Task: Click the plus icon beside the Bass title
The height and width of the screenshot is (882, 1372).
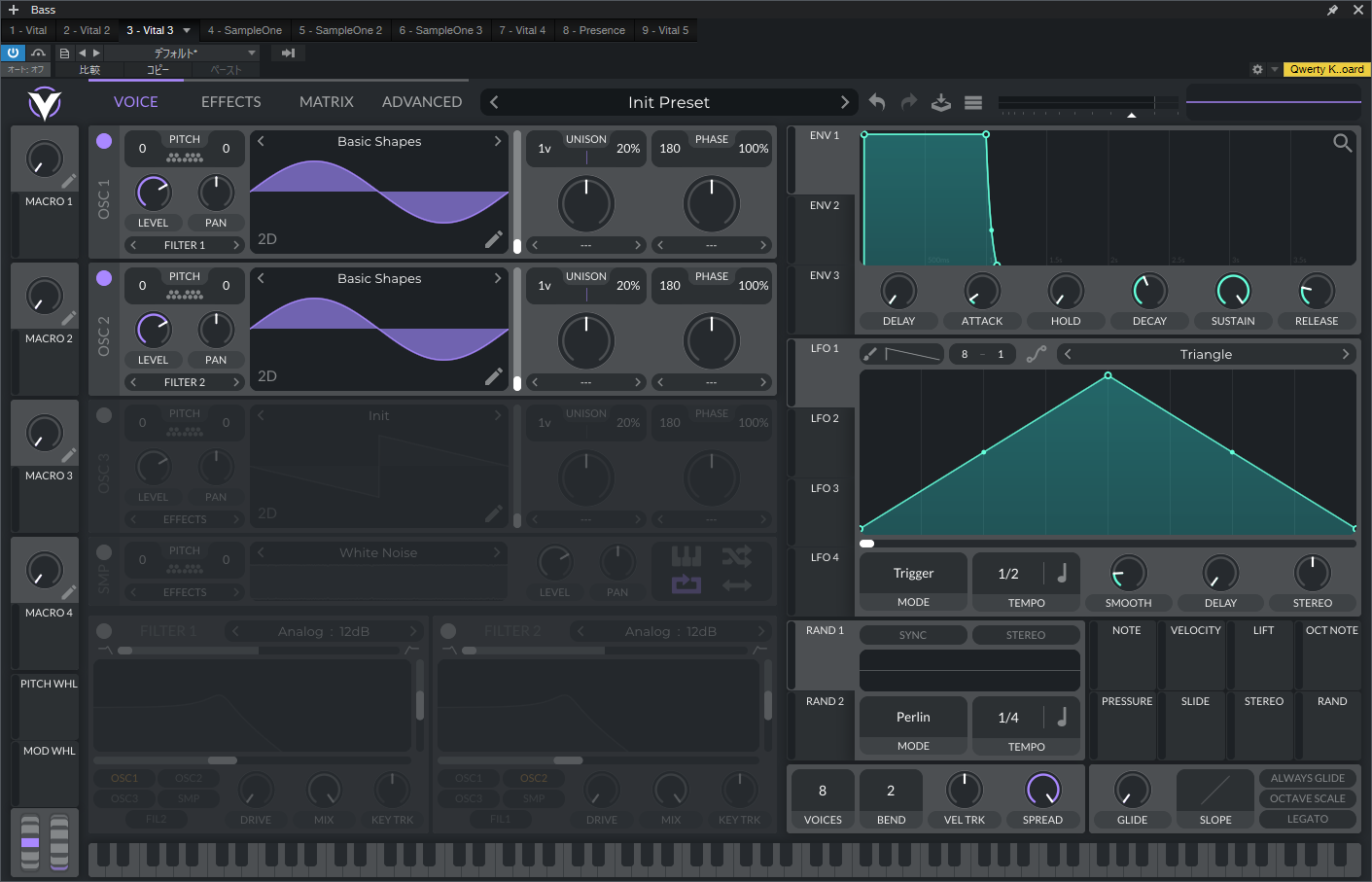Action: [x=14, y=10]
